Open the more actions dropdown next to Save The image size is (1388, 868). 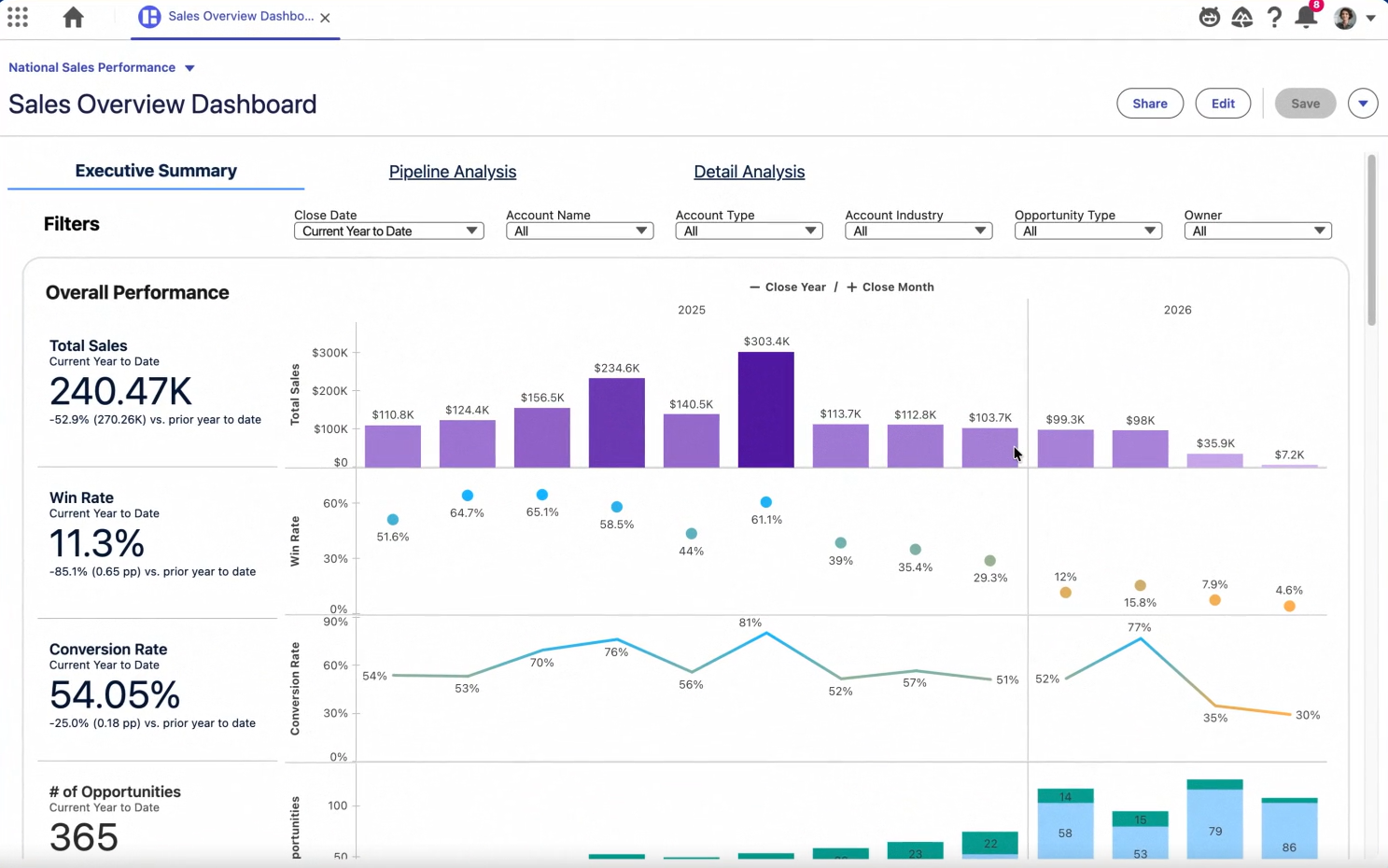click(x=1363, y=104)
